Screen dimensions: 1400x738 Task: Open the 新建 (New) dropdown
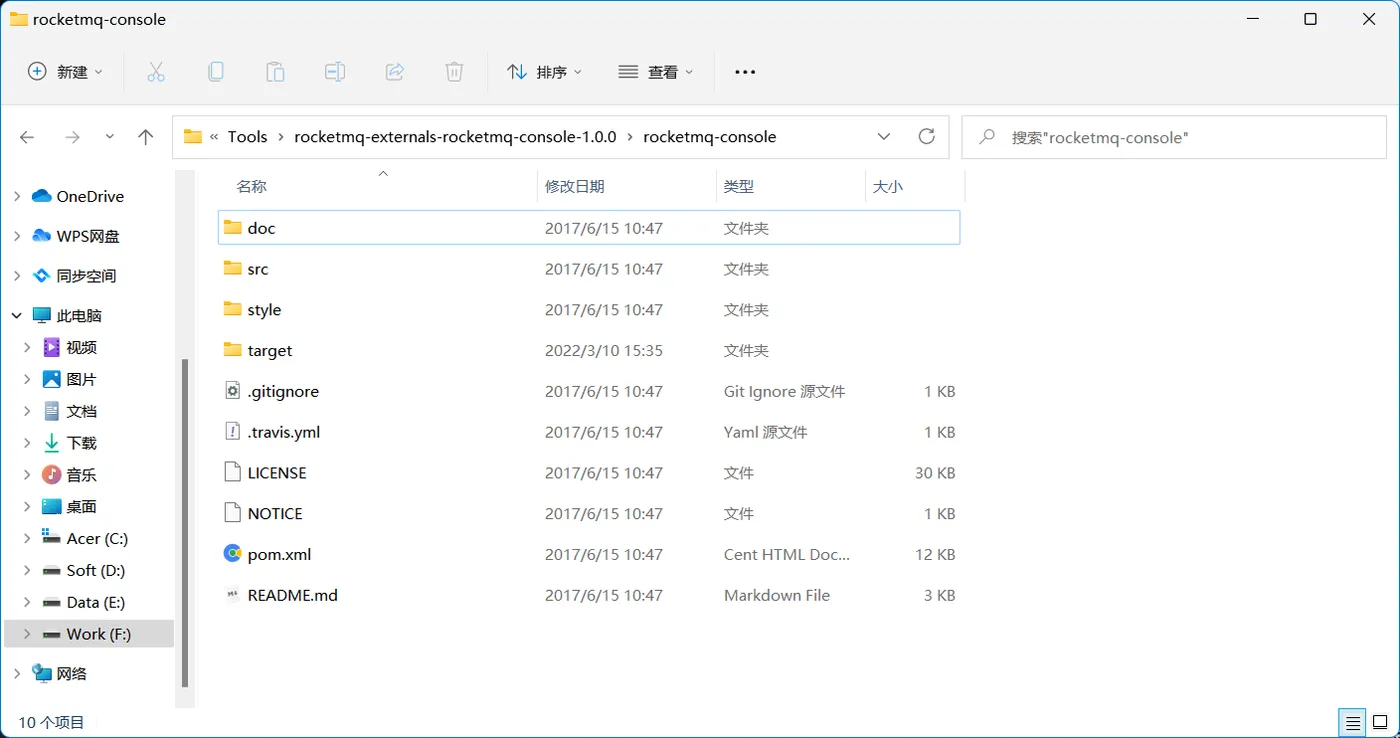point(65,72)
